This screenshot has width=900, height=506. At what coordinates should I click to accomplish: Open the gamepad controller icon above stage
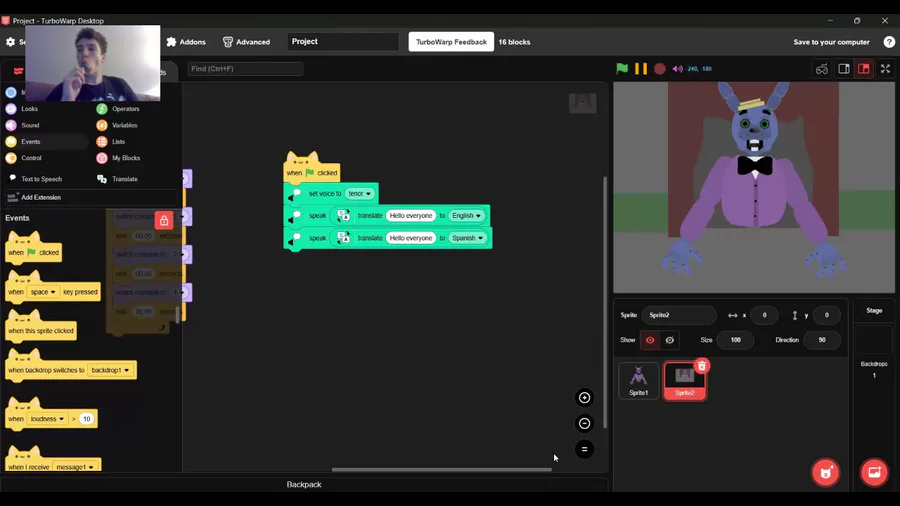click(821, 69)
